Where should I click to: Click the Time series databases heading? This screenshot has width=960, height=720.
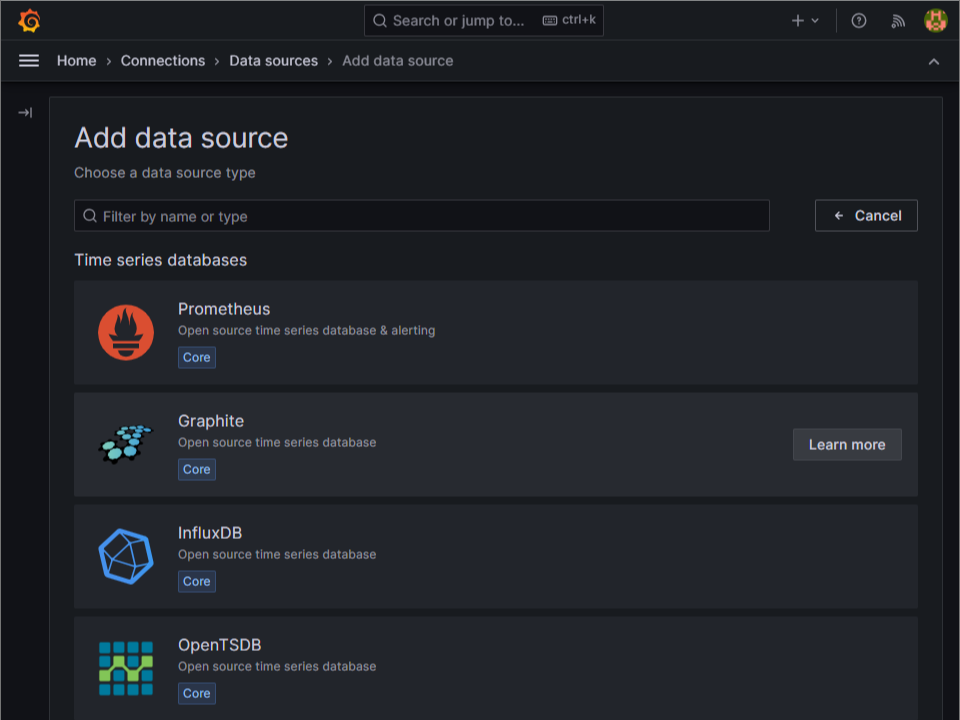160,260
